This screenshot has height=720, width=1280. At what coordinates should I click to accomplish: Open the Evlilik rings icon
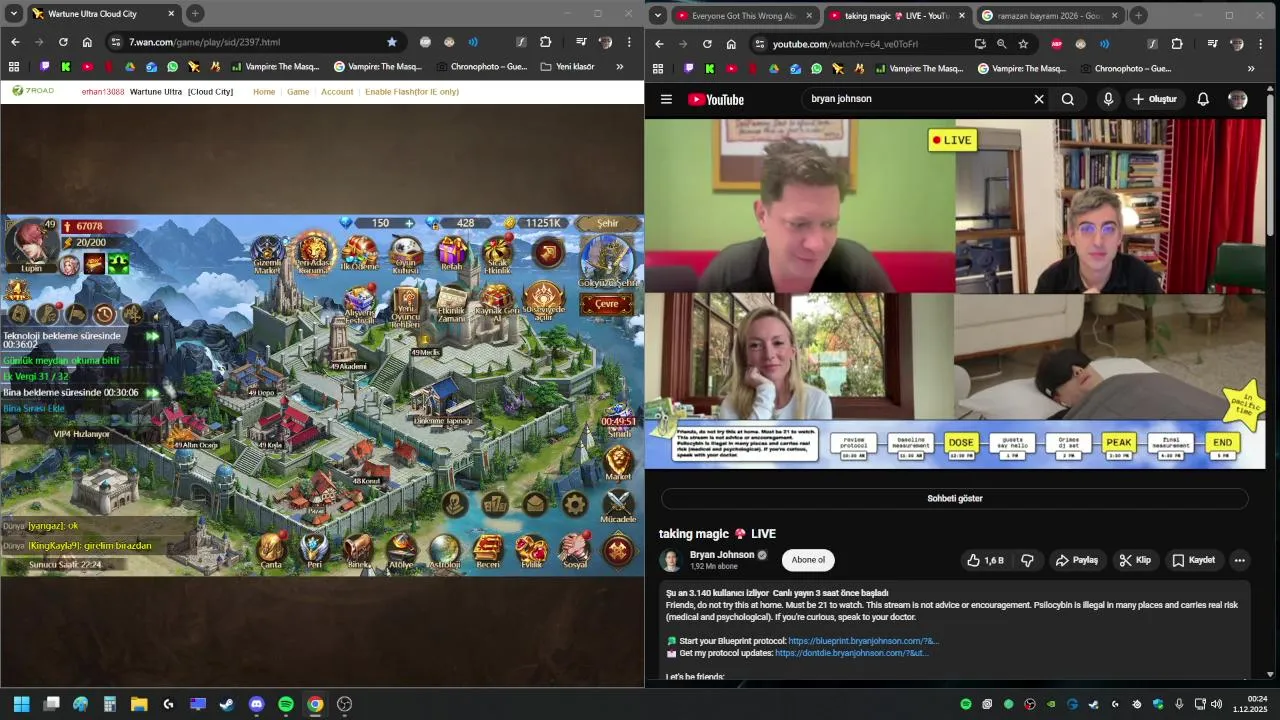[531, 551]
